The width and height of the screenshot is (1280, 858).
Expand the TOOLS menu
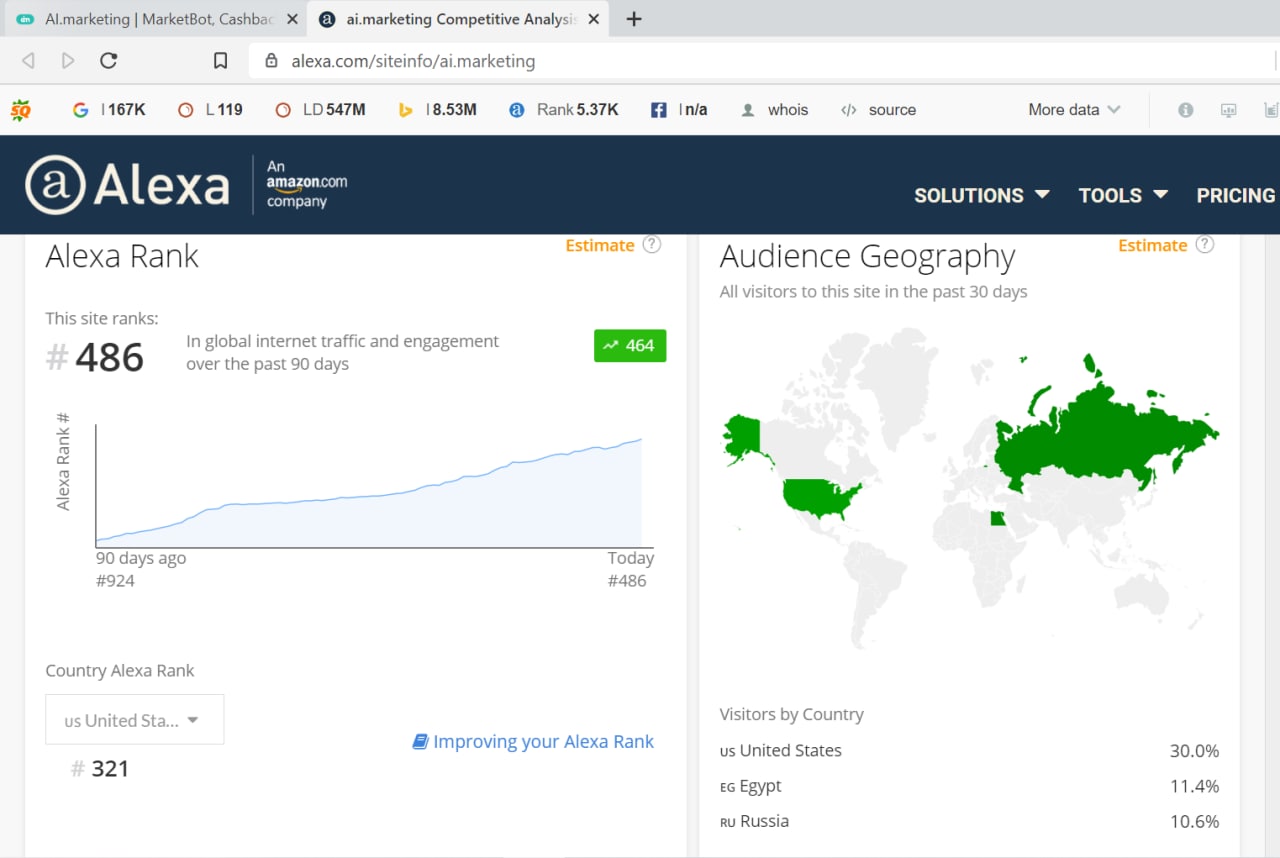(x=1123, y=195)
